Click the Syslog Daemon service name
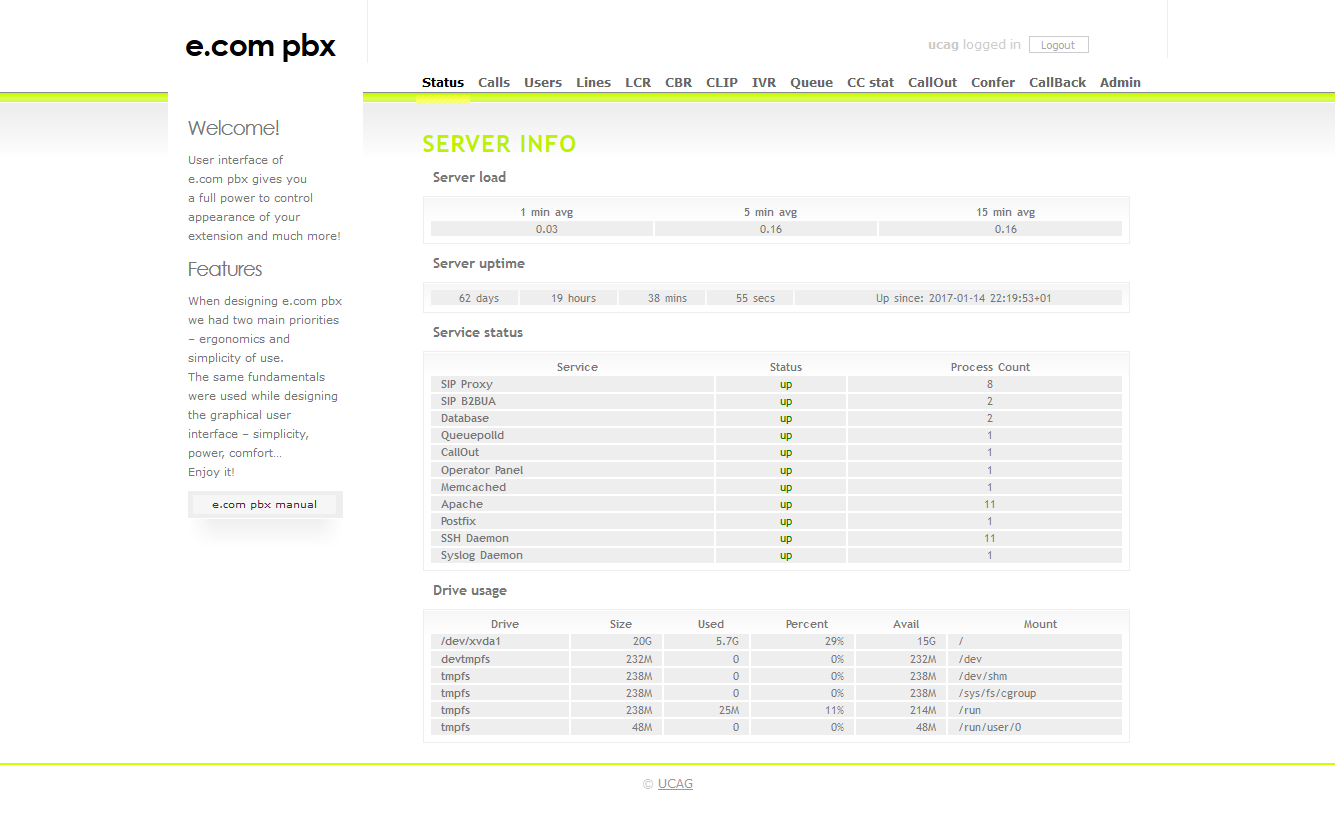 [x=482, y=555]
